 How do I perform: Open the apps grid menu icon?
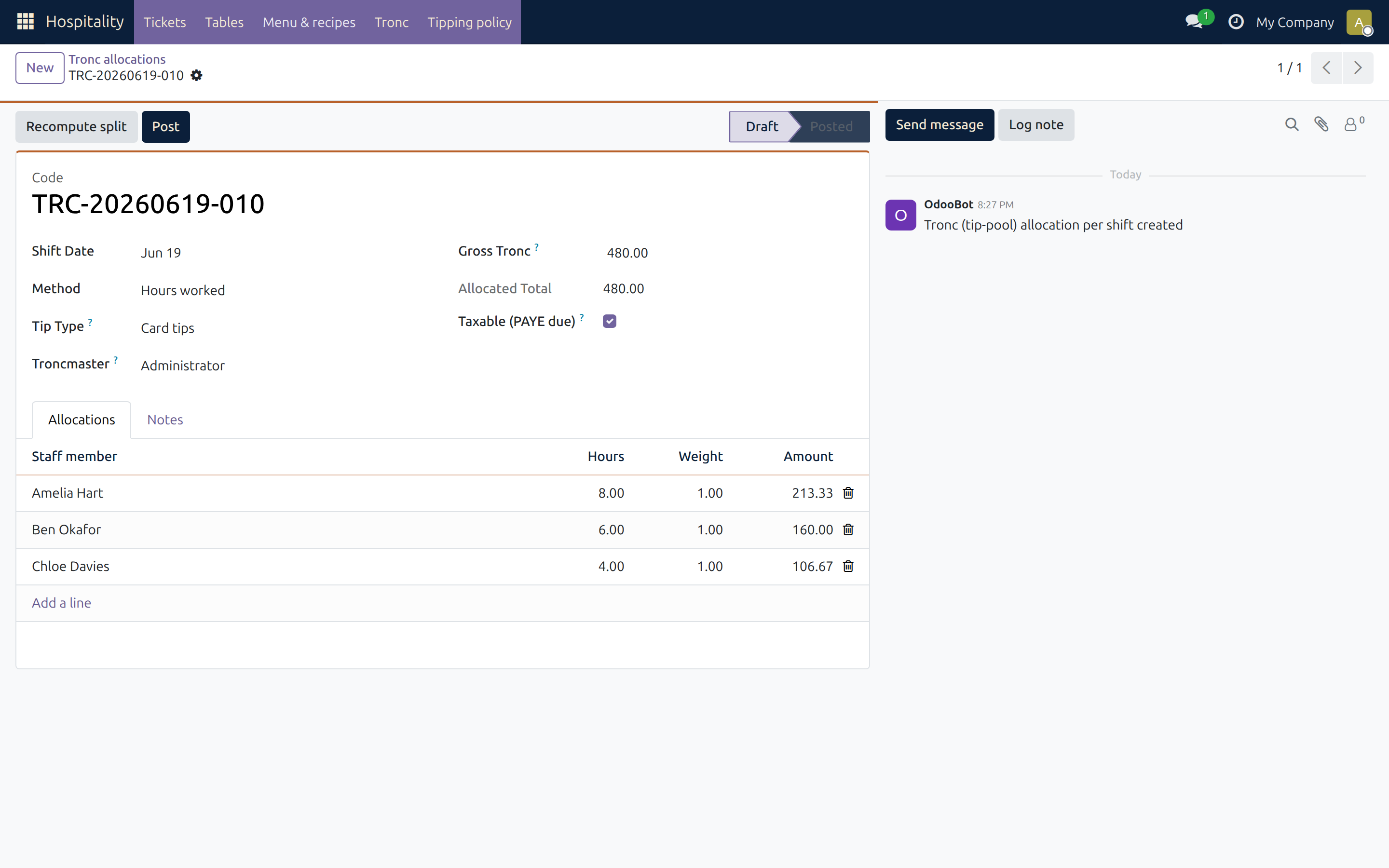(25, 22)
